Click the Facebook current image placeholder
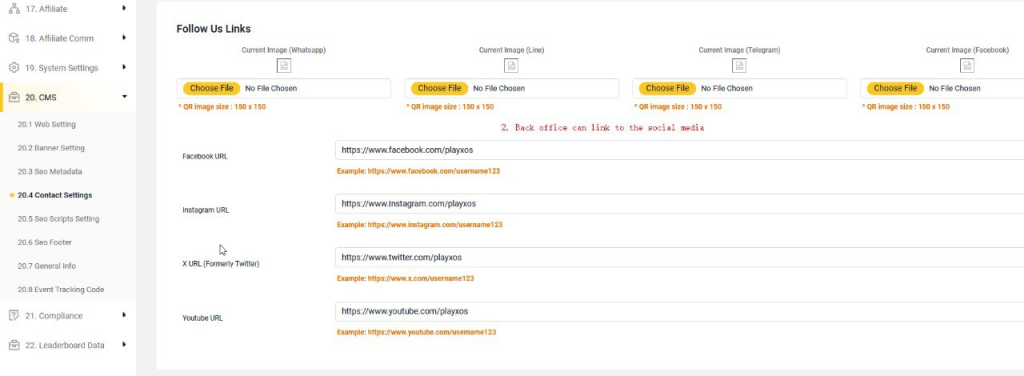The width and height of the screenshot is (1024, 376). [x=967, y=65]
